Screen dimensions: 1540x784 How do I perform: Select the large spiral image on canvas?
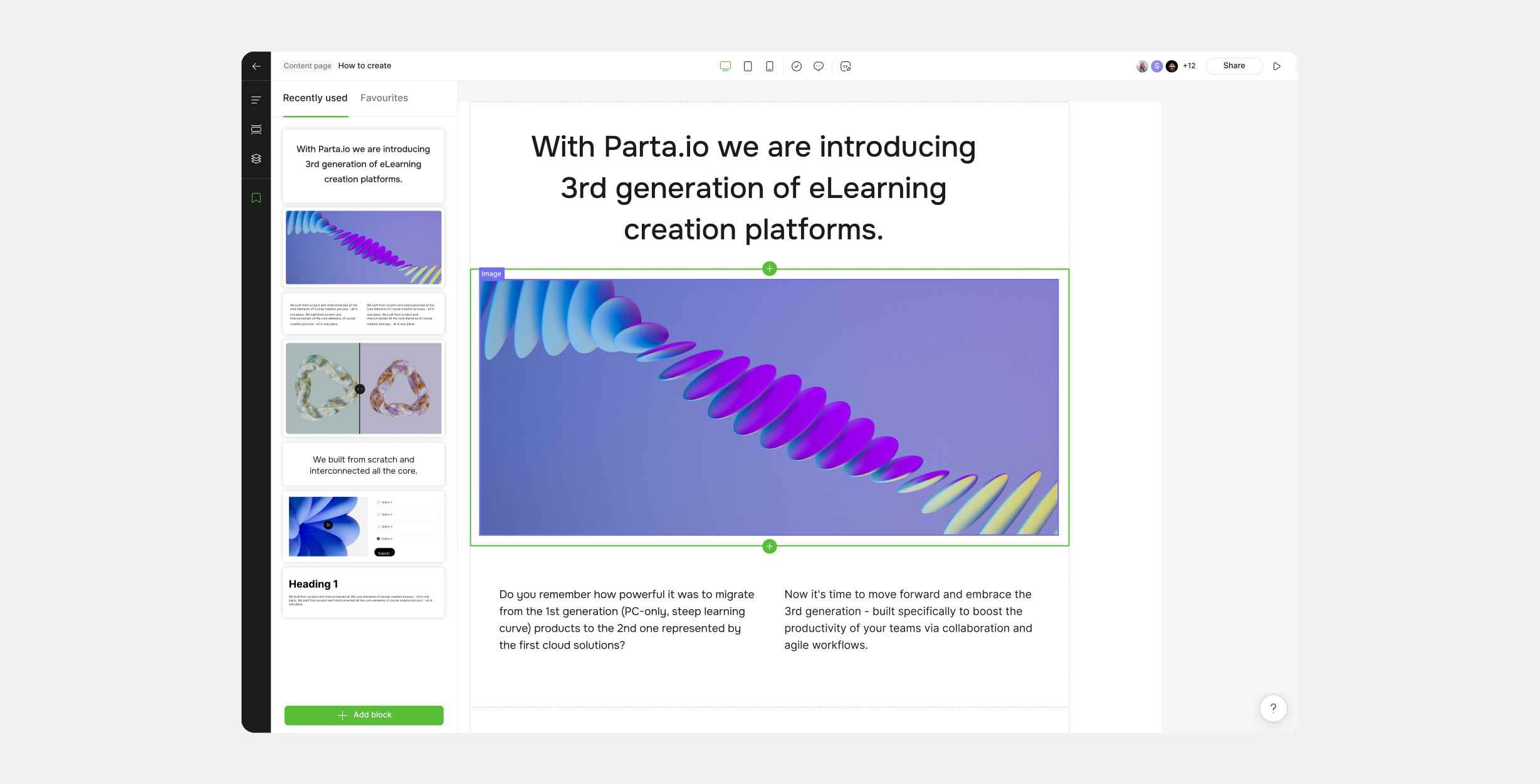click(769, 407)
